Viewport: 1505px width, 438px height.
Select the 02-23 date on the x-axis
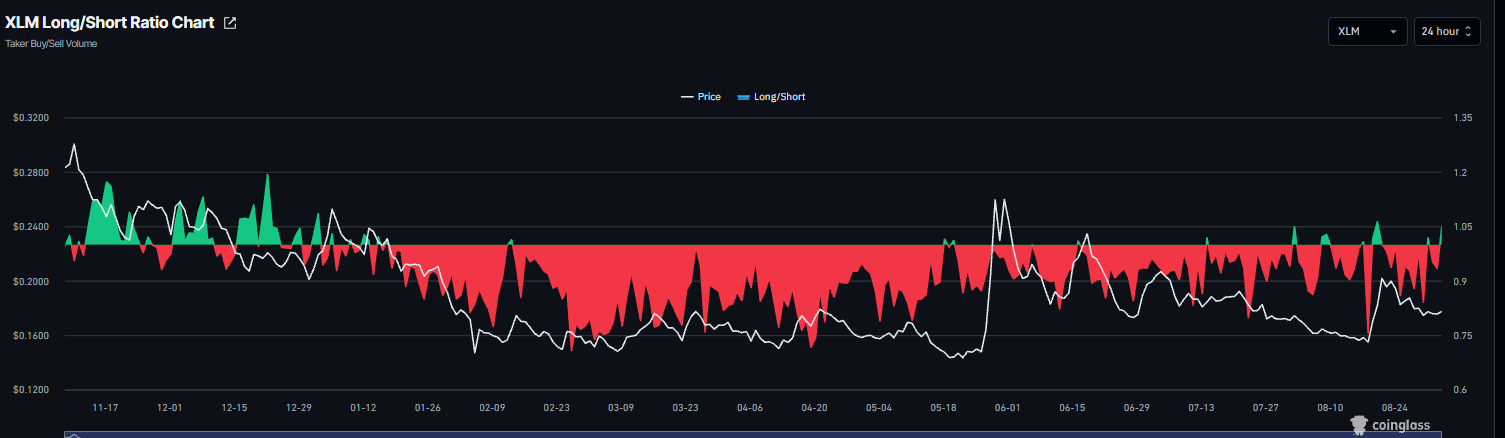557,408
